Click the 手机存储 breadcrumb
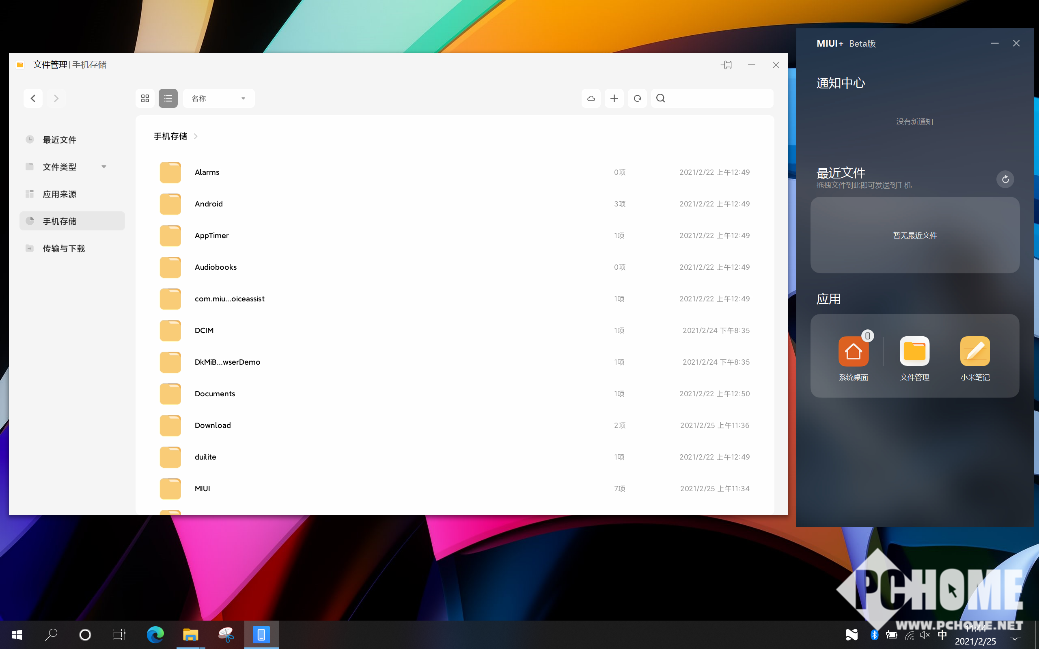This screenshot has width=1039, height=649. tap(170, 136)
